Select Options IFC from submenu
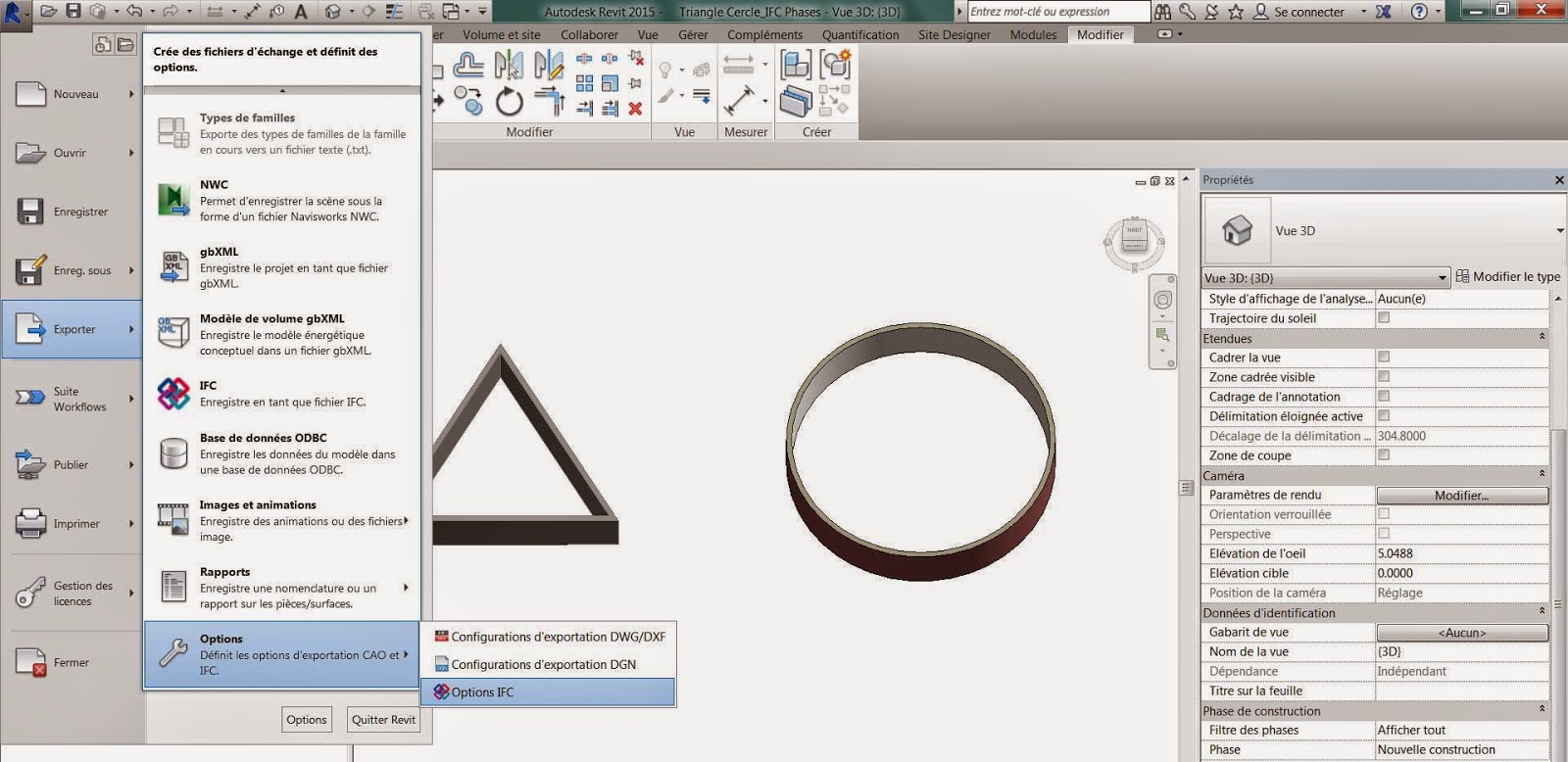The height and width of the screenshot is (762, 1568). 548,691
